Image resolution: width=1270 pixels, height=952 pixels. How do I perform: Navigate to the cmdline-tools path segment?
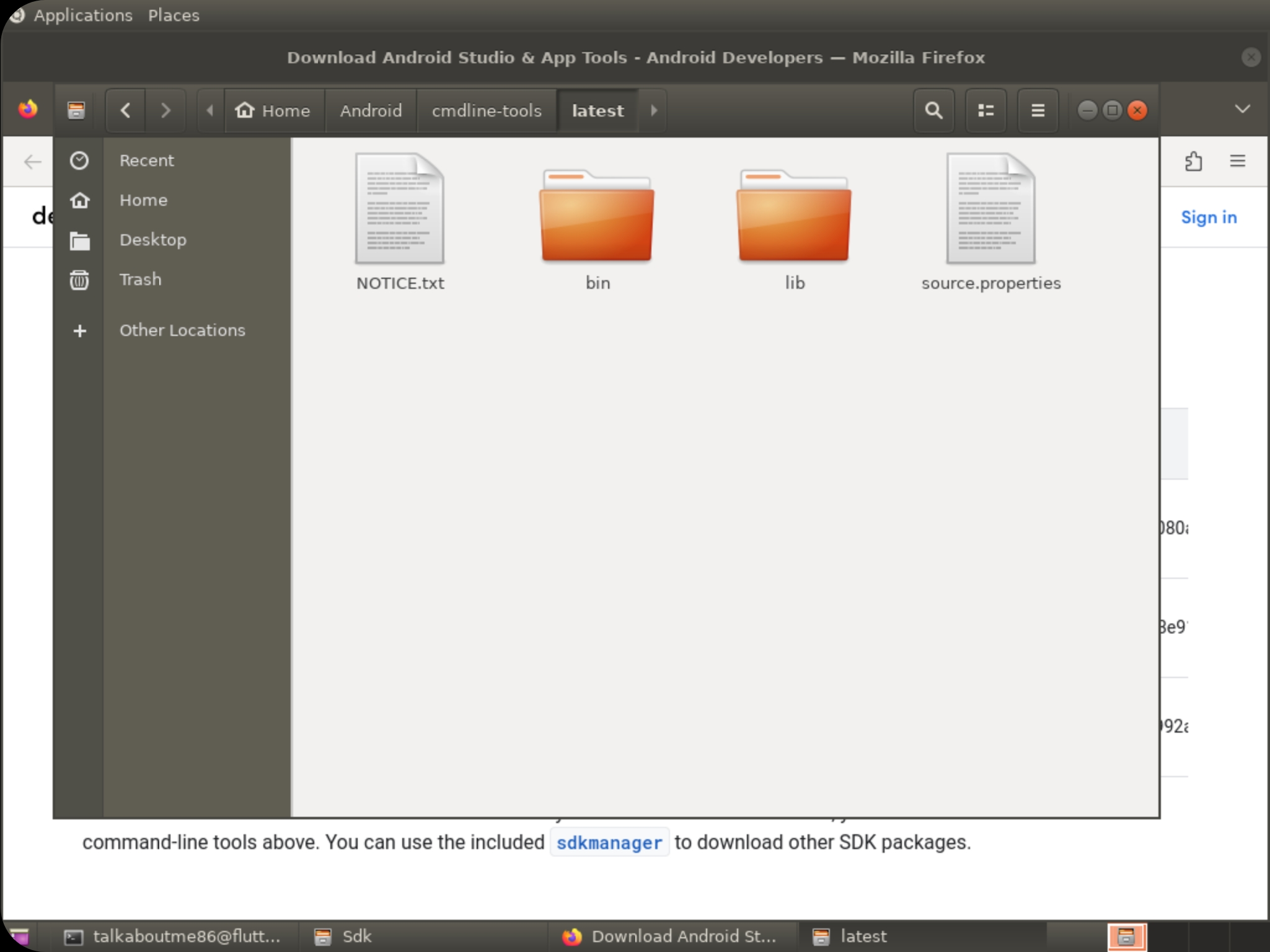487,111
